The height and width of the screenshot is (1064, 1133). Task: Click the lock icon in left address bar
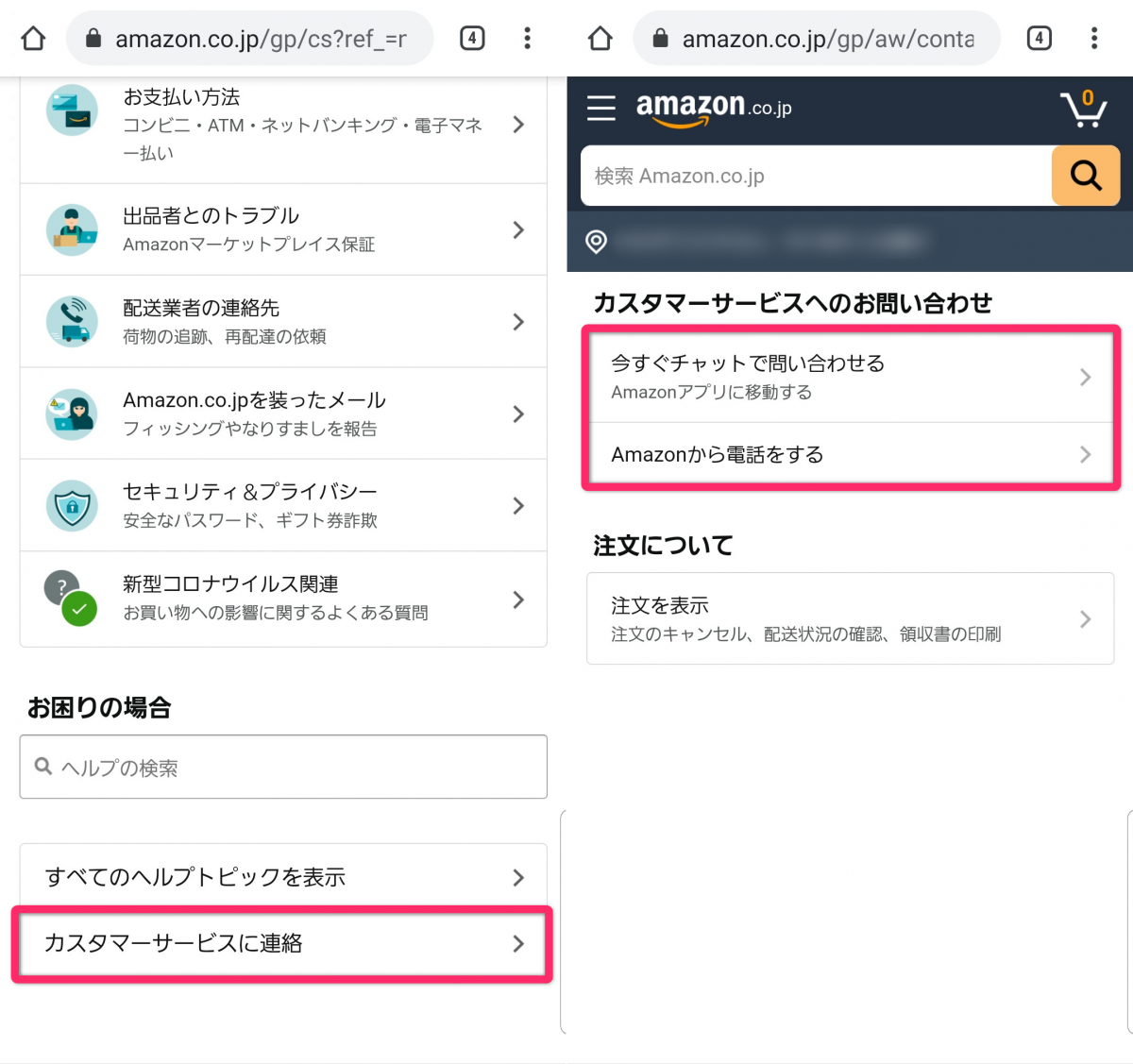tap(93, 39)
